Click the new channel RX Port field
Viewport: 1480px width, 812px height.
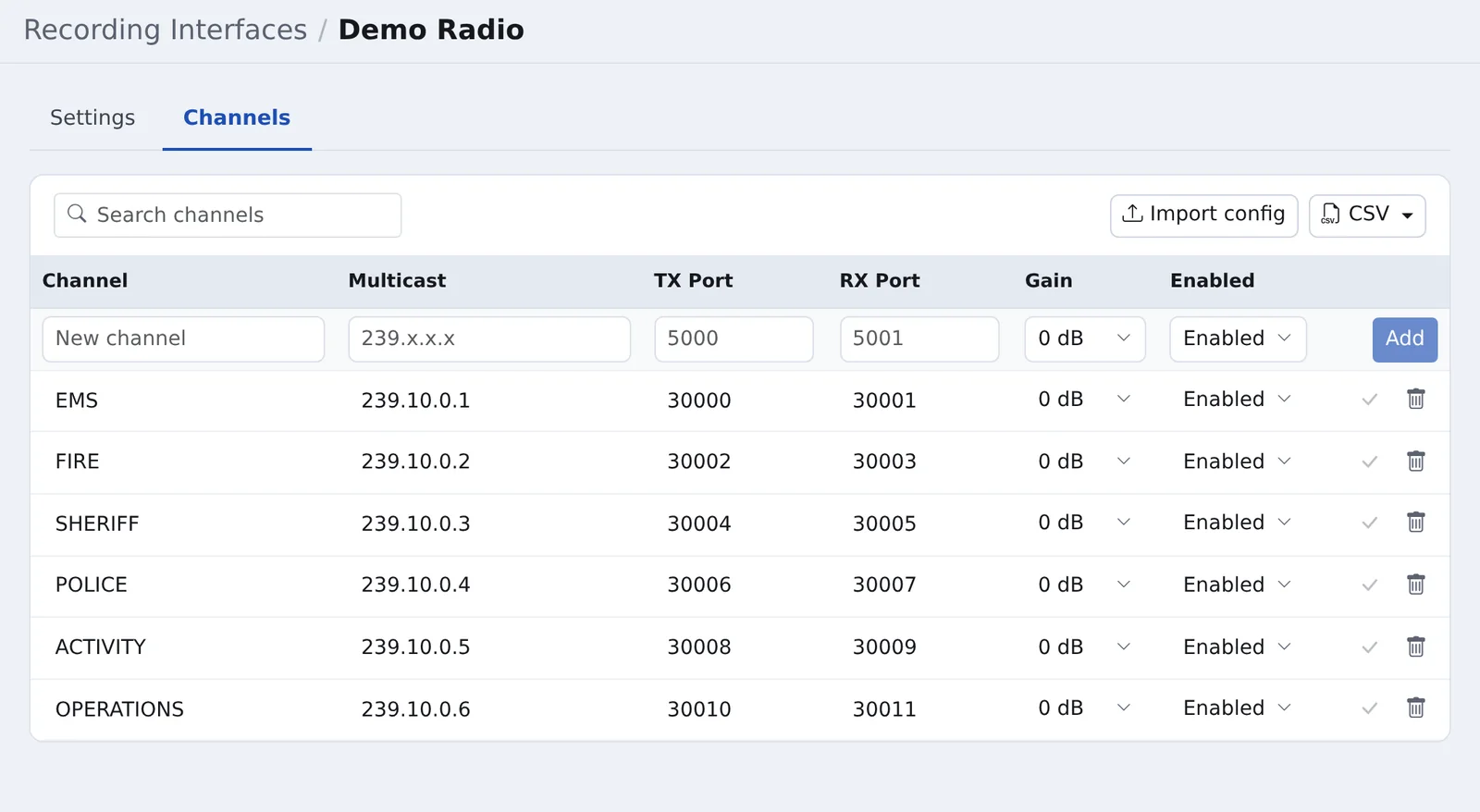919,339
